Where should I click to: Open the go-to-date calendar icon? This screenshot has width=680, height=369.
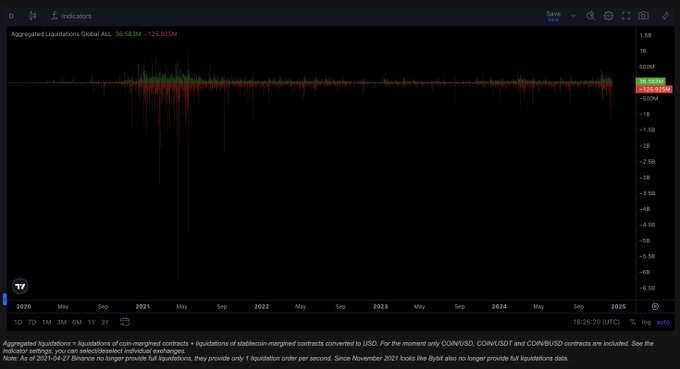click(x=125, y=322)
